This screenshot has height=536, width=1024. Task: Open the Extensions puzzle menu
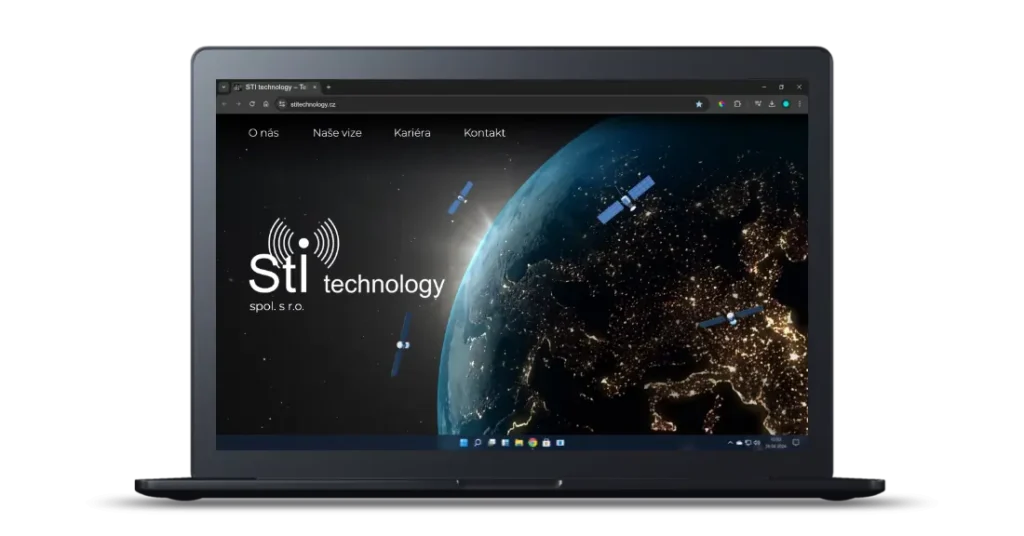coord(737,104)
